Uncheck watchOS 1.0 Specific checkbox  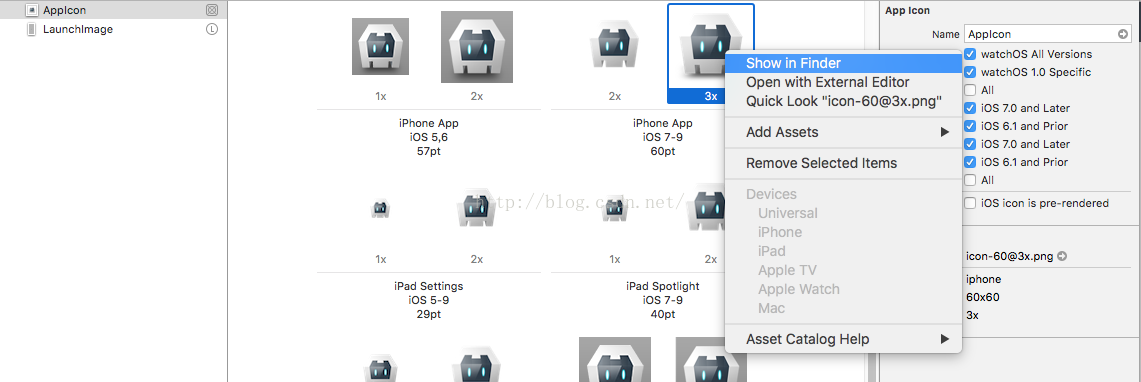point(970,72)
